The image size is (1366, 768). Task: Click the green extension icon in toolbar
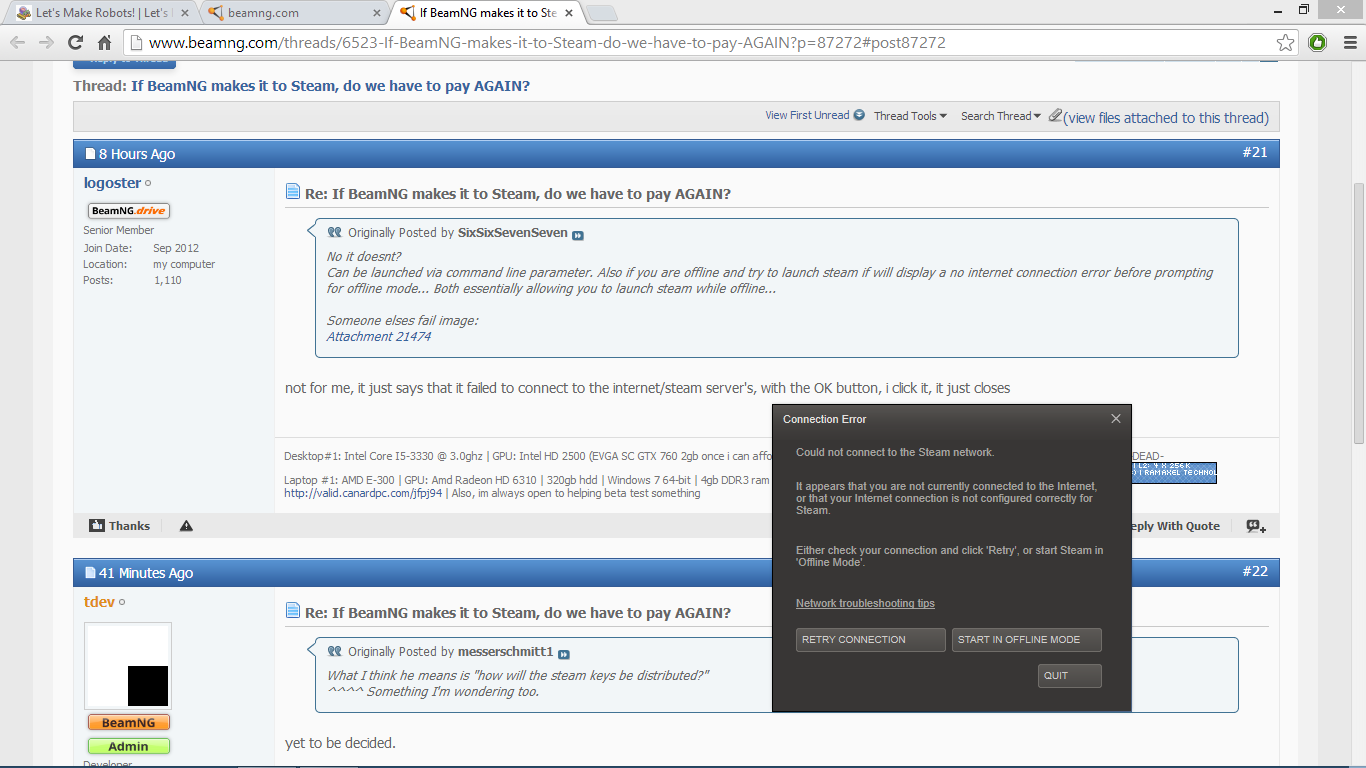(x=1318, y=43)
